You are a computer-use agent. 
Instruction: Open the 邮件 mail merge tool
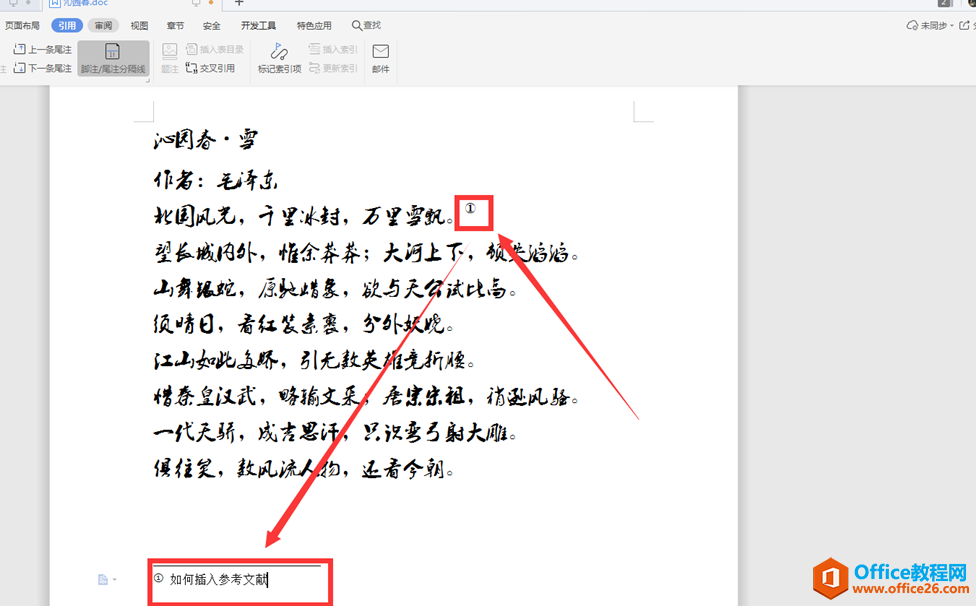click(380, 58)
